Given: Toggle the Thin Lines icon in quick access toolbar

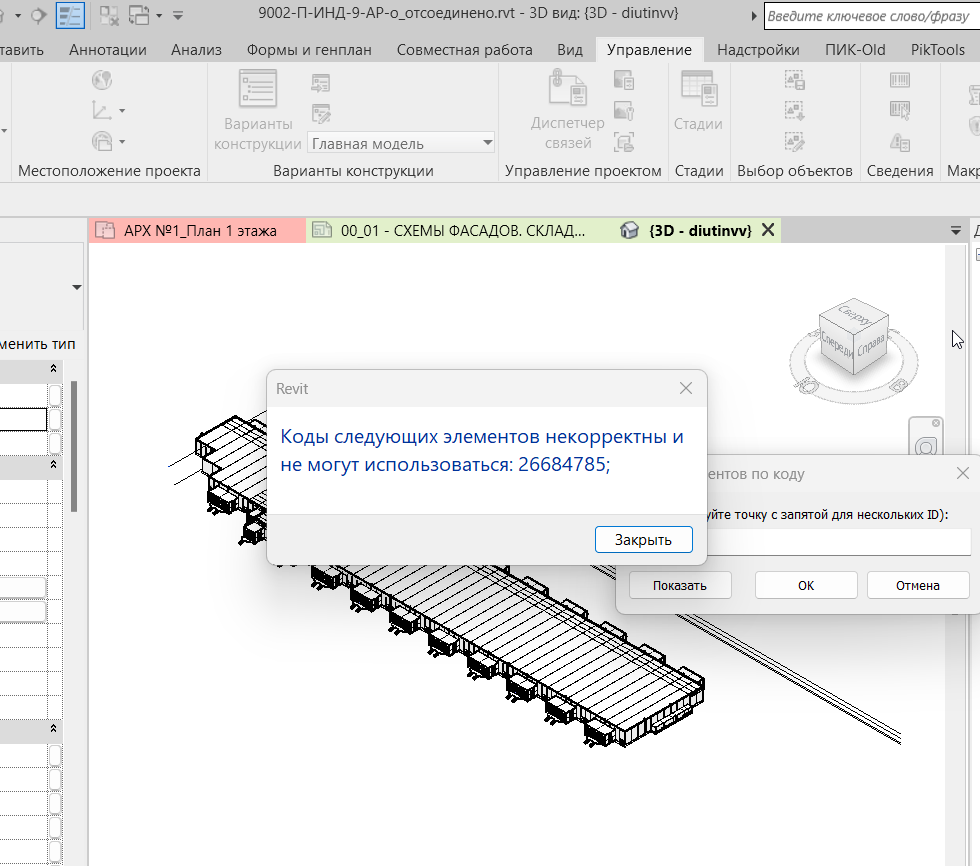Looking at the screenshot, I should coord(70,15).
